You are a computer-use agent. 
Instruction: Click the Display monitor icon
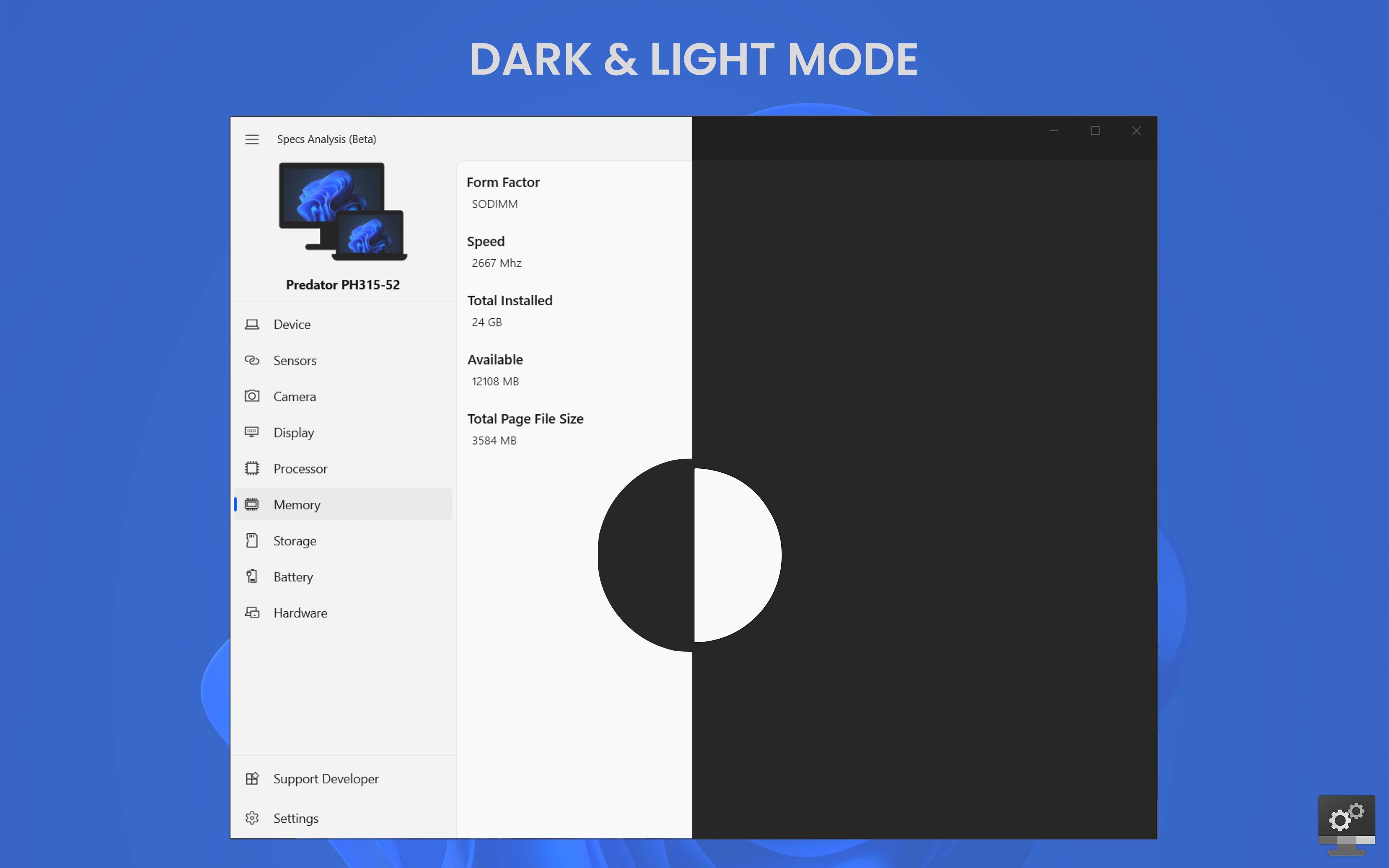point(252,432)
